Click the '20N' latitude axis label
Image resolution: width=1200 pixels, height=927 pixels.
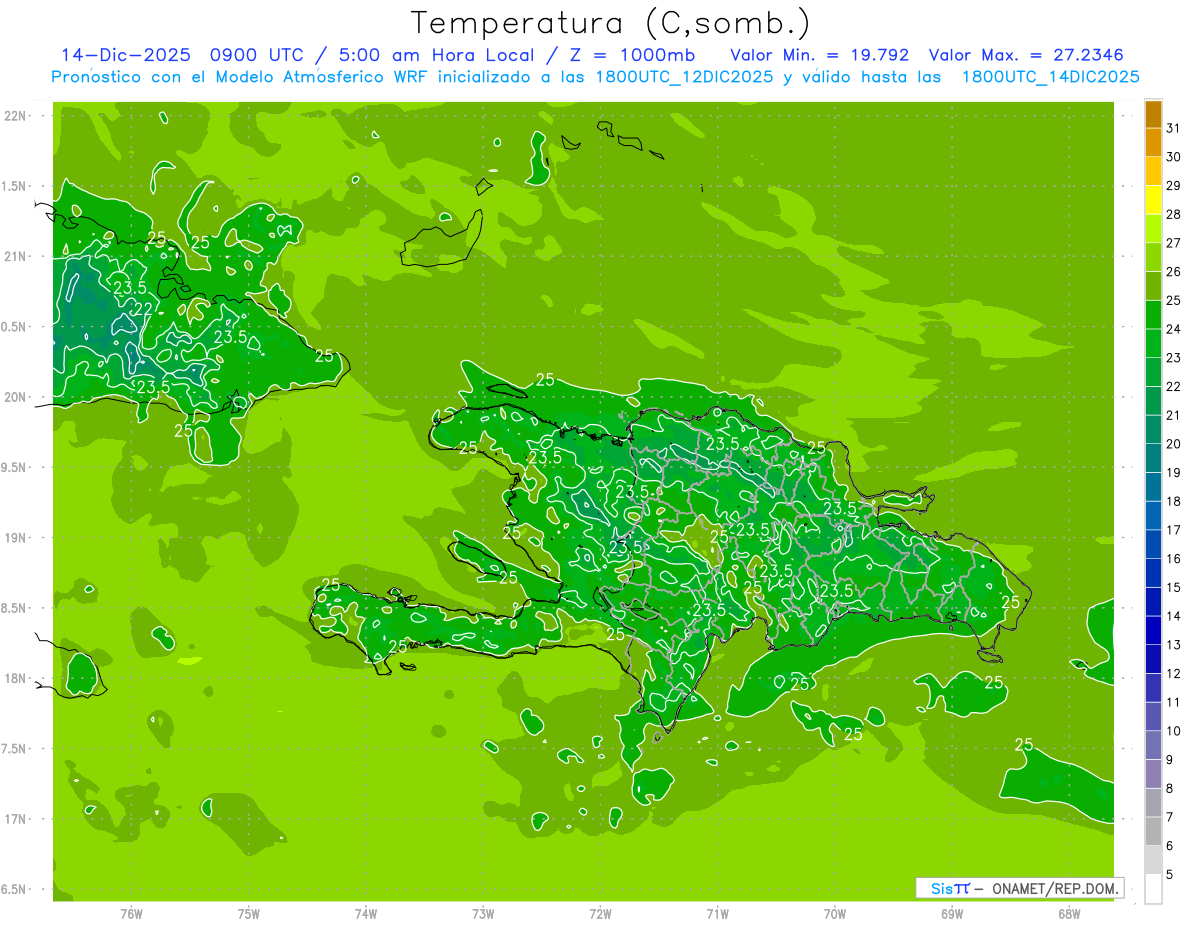16,397
